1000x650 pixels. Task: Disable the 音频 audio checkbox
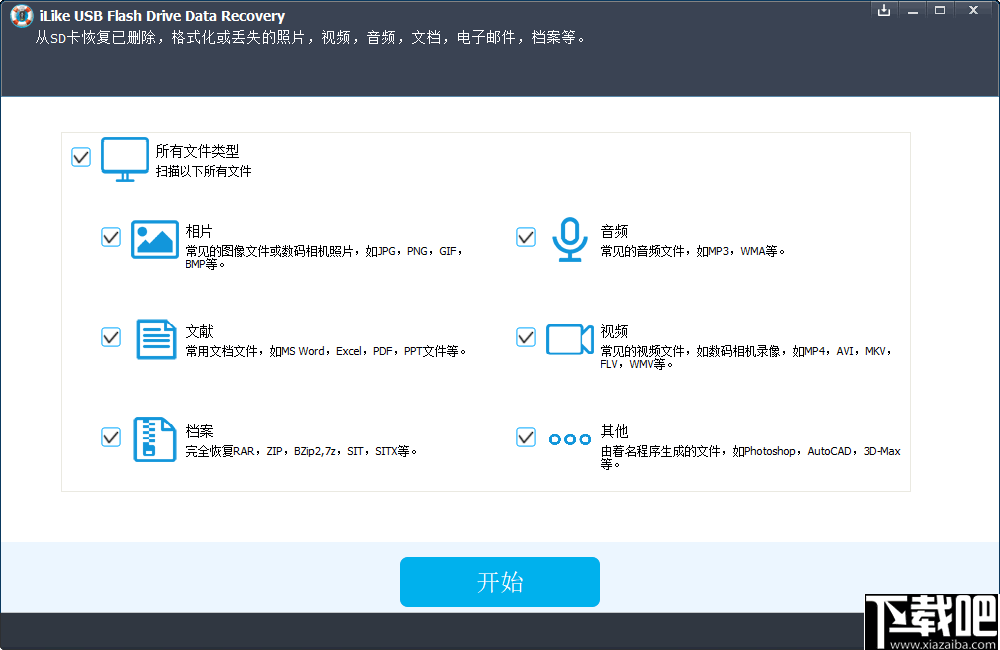[x=526, y=237]
